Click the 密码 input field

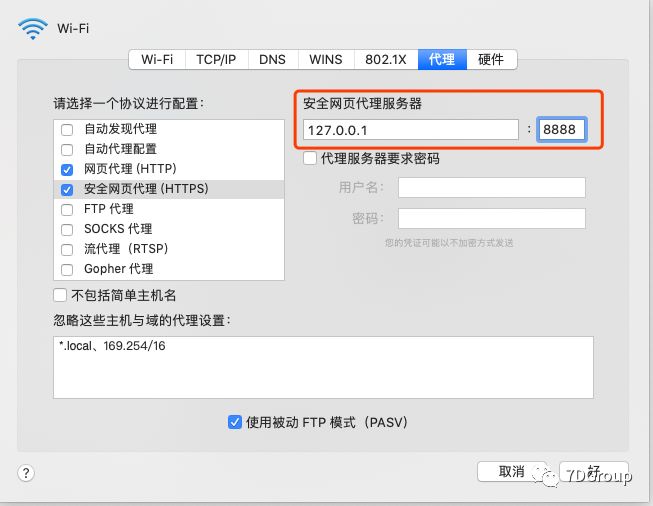[492, 218]
